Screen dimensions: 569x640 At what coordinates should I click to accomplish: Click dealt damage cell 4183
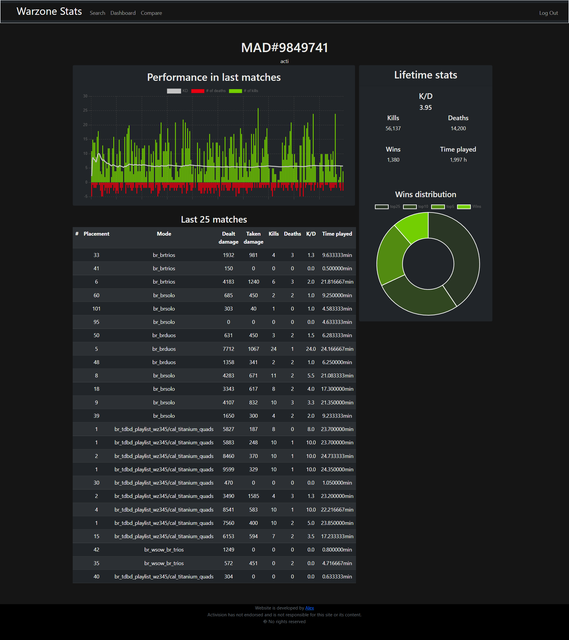pos(228,282)
